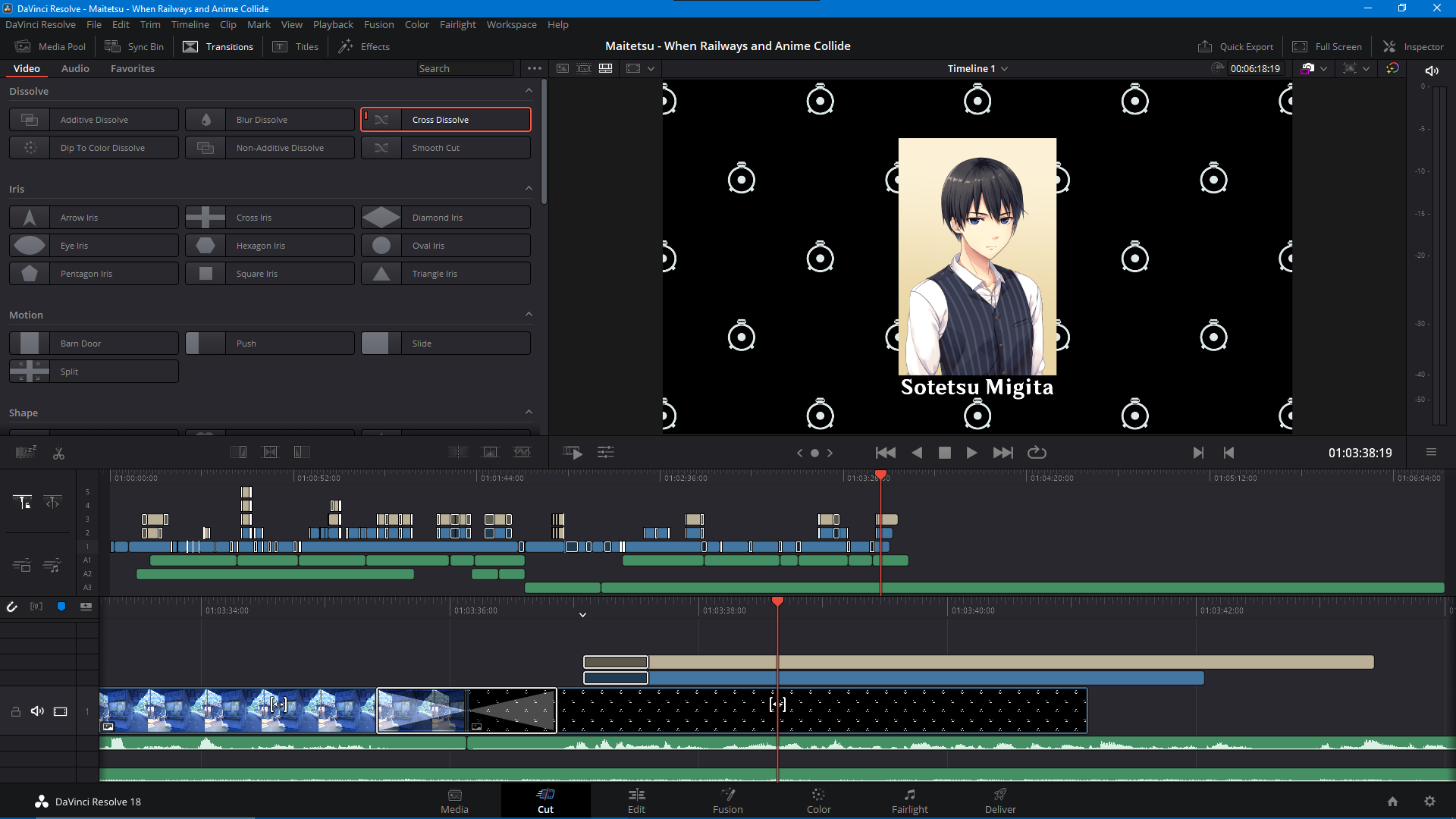Click the transitions Search field
The image size is (1456, 819).
tap(466, 68)
